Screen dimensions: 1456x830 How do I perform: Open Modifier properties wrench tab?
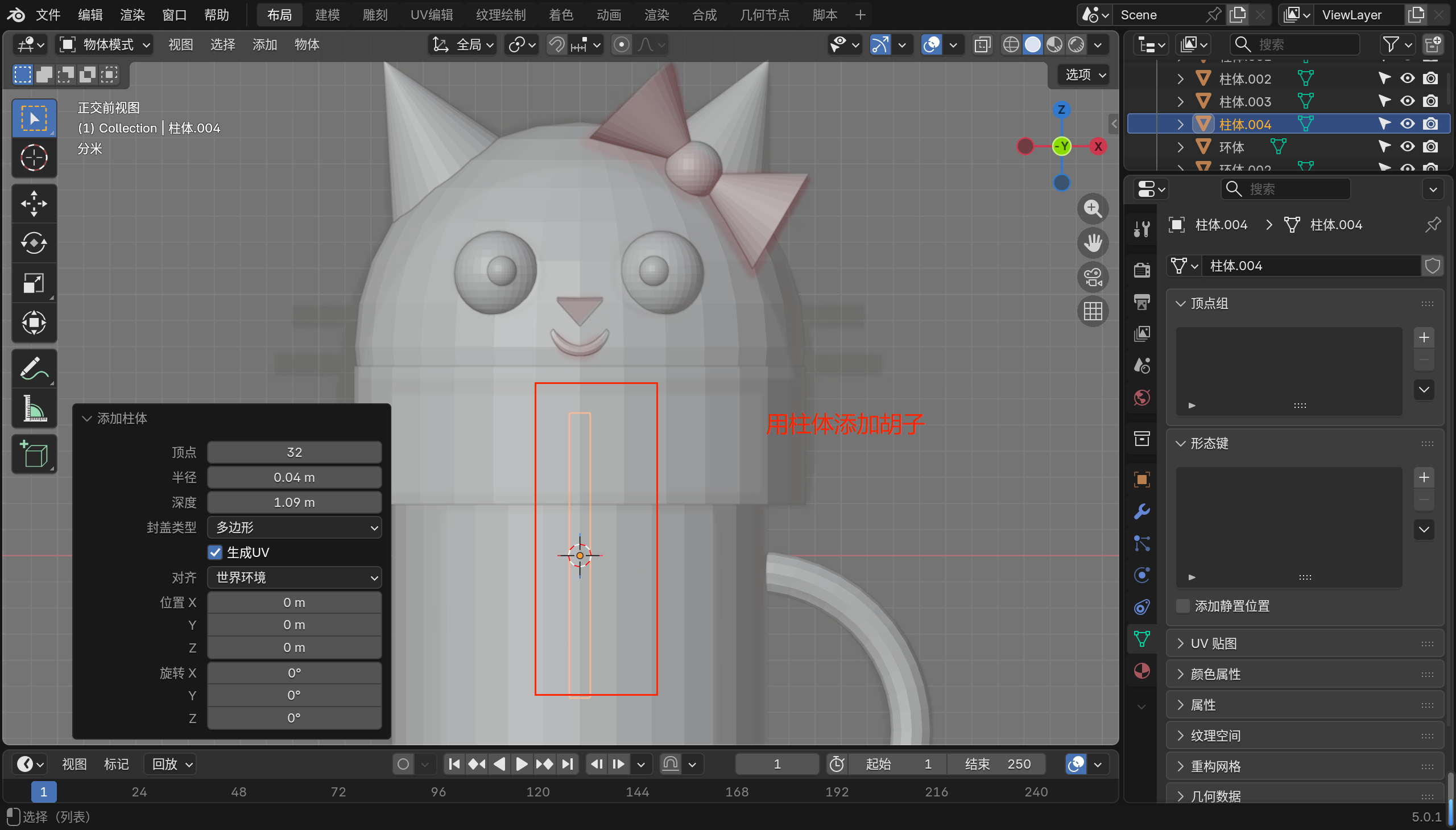point(1141,511)
